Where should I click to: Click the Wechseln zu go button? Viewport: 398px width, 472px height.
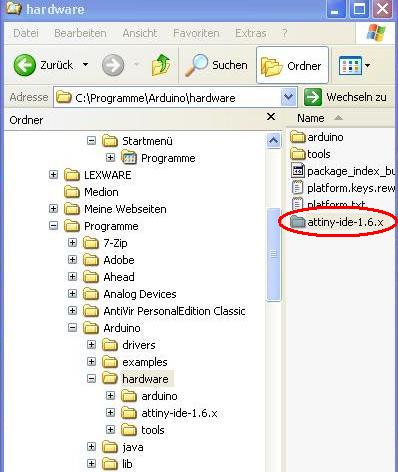[x=345, y=97]
